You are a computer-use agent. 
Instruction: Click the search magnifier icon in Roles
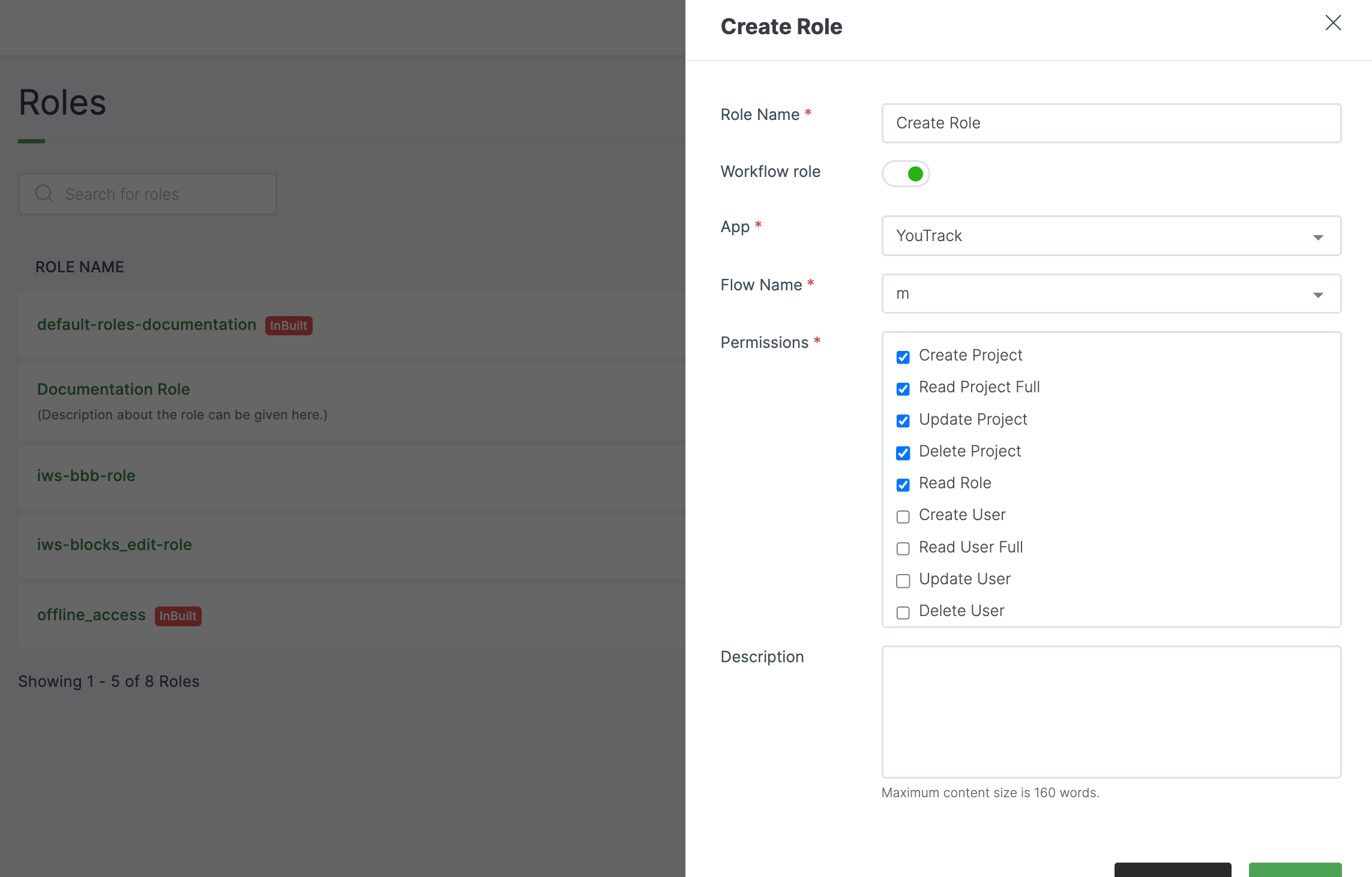coord(44,193)
